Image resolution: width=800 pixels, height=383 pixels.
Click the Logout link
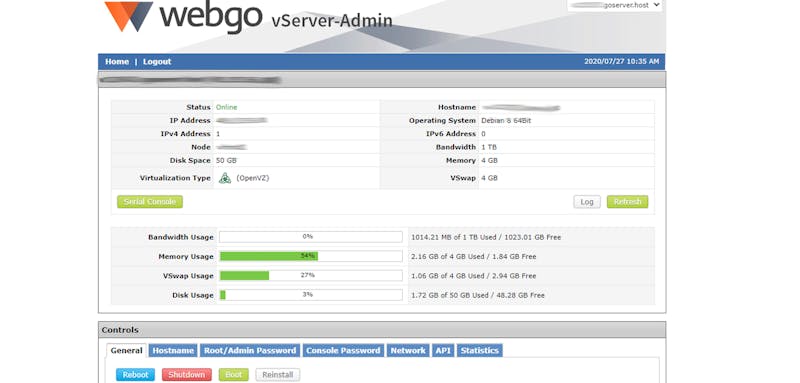point(157,61)
